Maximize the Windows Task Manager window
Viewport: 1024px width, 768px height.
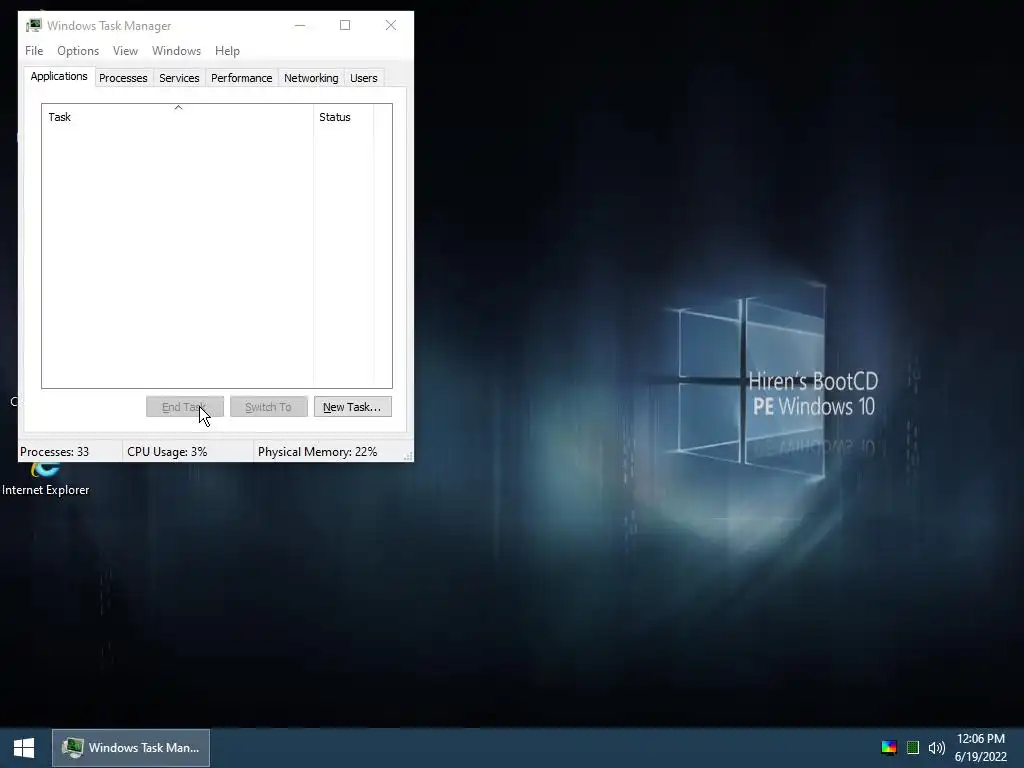[345, 25]
